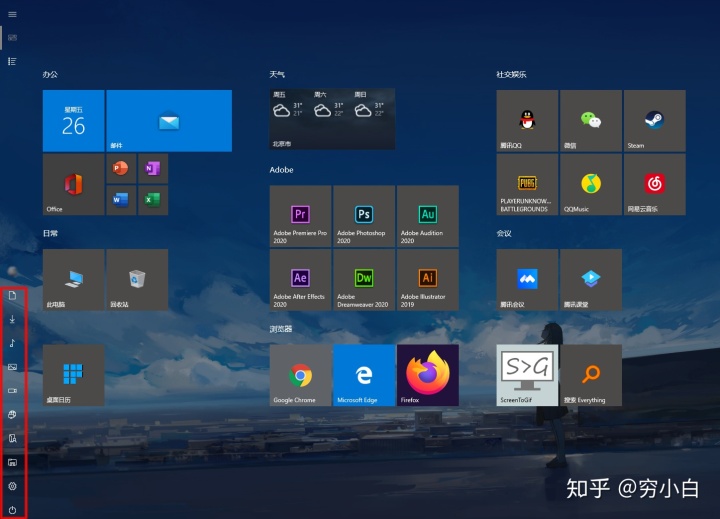Launch Adobe Illustrator 2019
This screenshot has height=519, width=720.
[x=428, y=280]
